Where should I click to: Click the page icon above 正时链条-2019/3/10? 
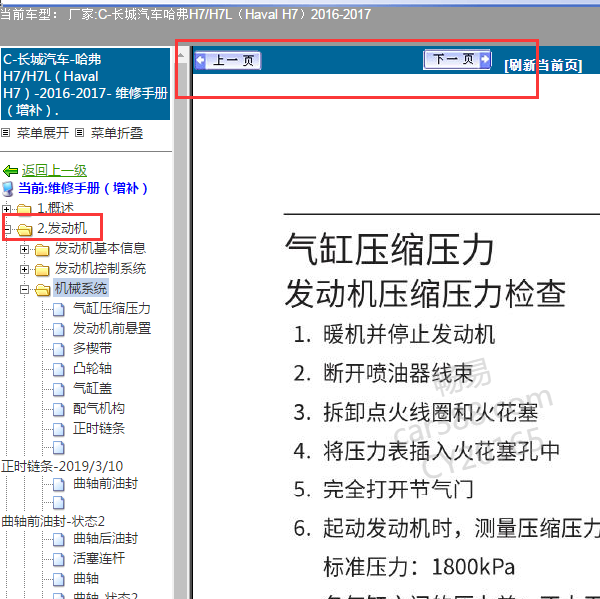(x=59, y=448)
